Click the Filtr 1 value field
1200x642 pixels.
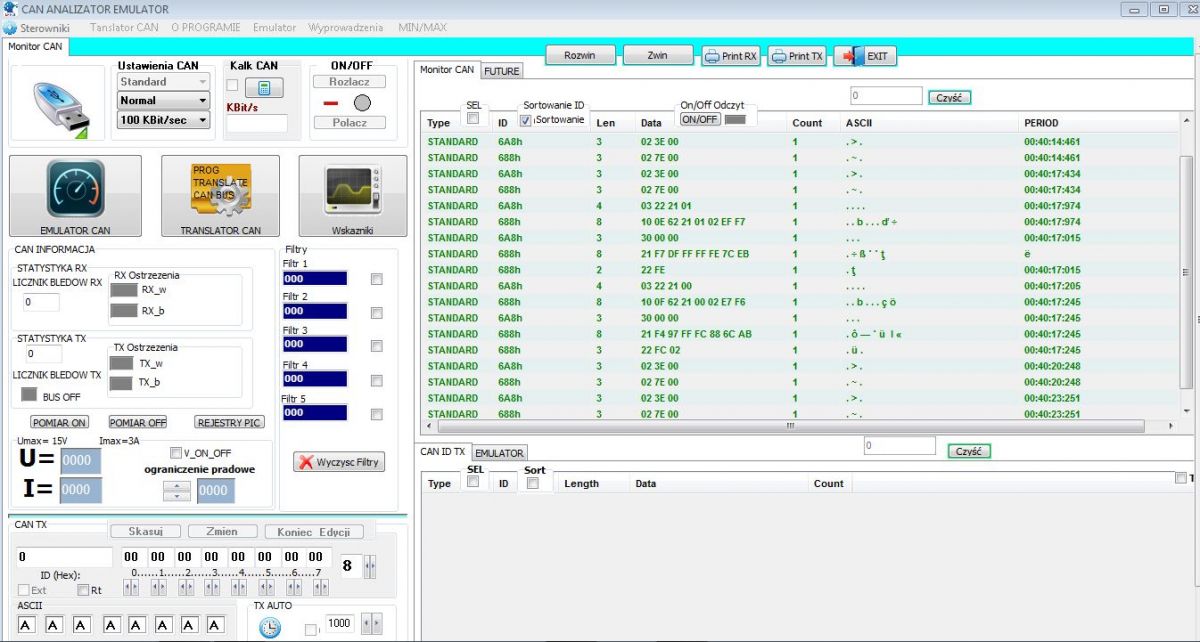(315, 279)
